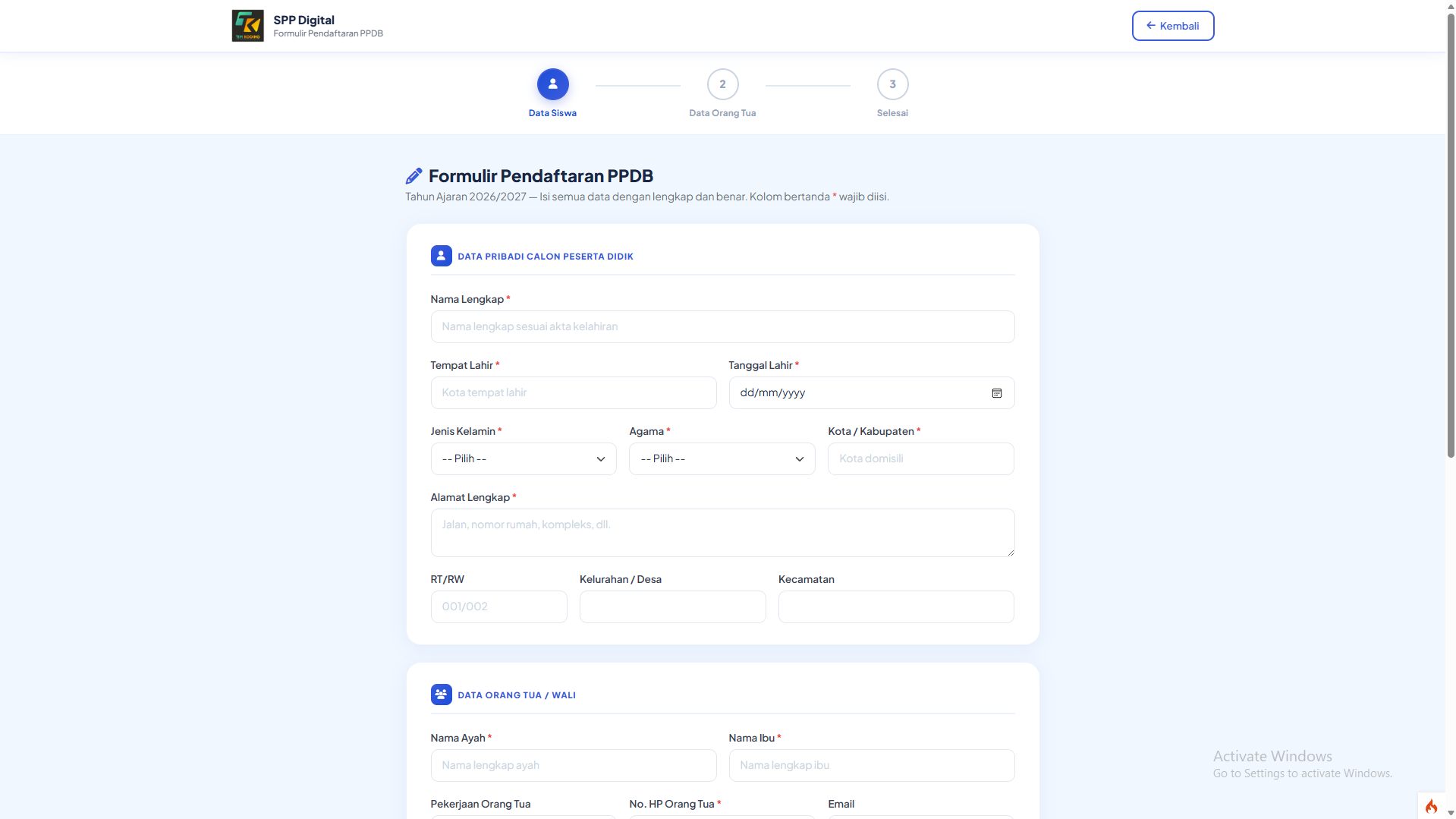Expand the Jenis Kelamin chevron arrow

(x=600, y=458)
